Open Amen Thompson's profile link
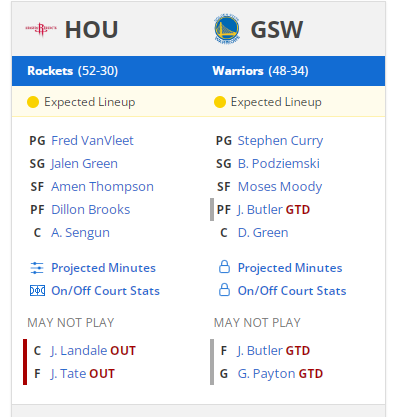Image resolution: width=406 pixels, height=417 pixels. (x=102, y=187)
